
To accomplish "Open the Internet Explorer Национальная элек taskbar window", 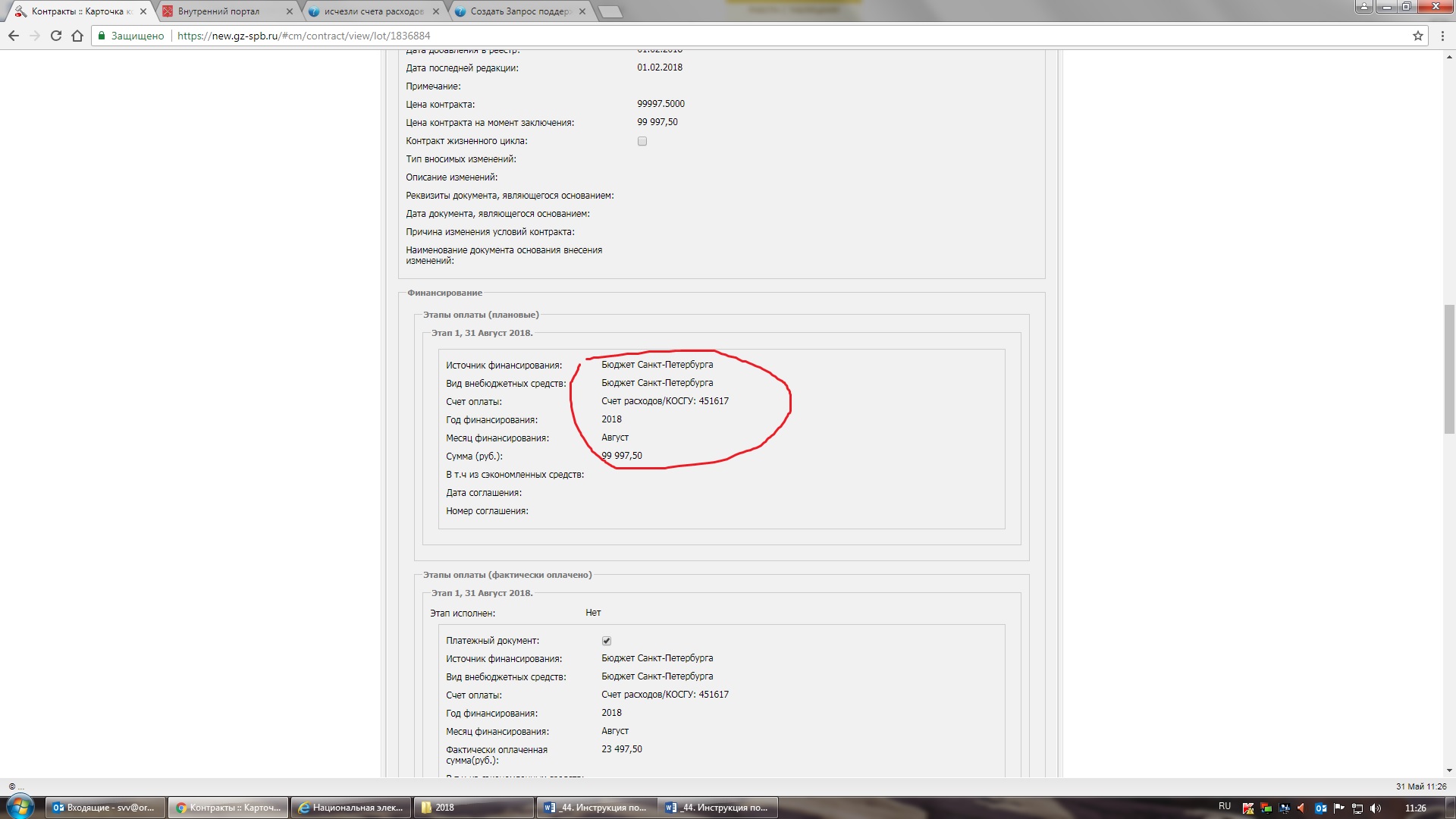I will coord(351,808).
